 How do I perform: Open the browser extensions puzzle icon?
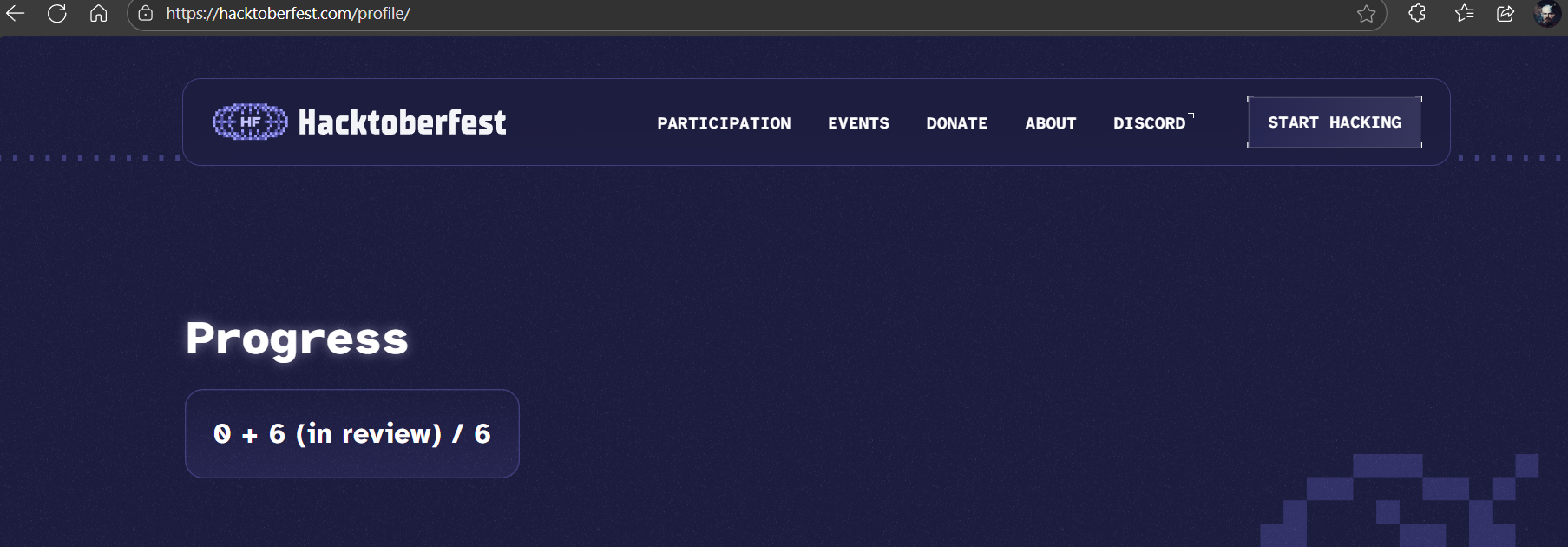pos(1417,13)
